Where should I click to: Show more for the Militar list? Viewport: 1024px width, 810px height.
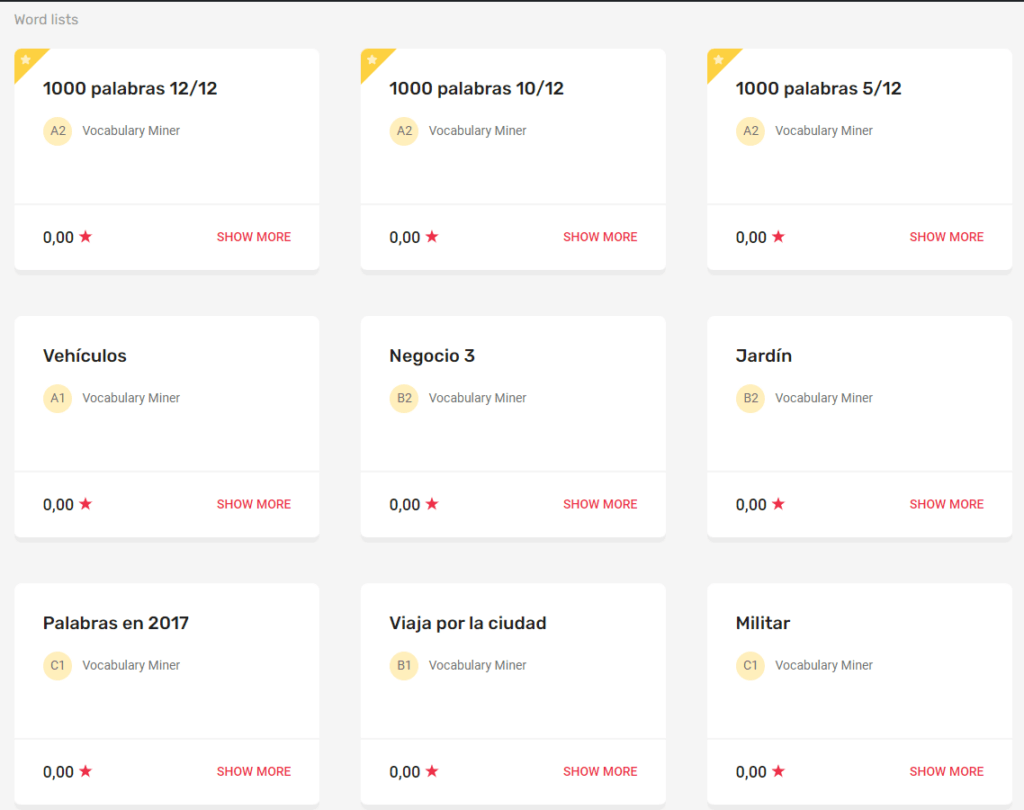(x=946, y=771)
